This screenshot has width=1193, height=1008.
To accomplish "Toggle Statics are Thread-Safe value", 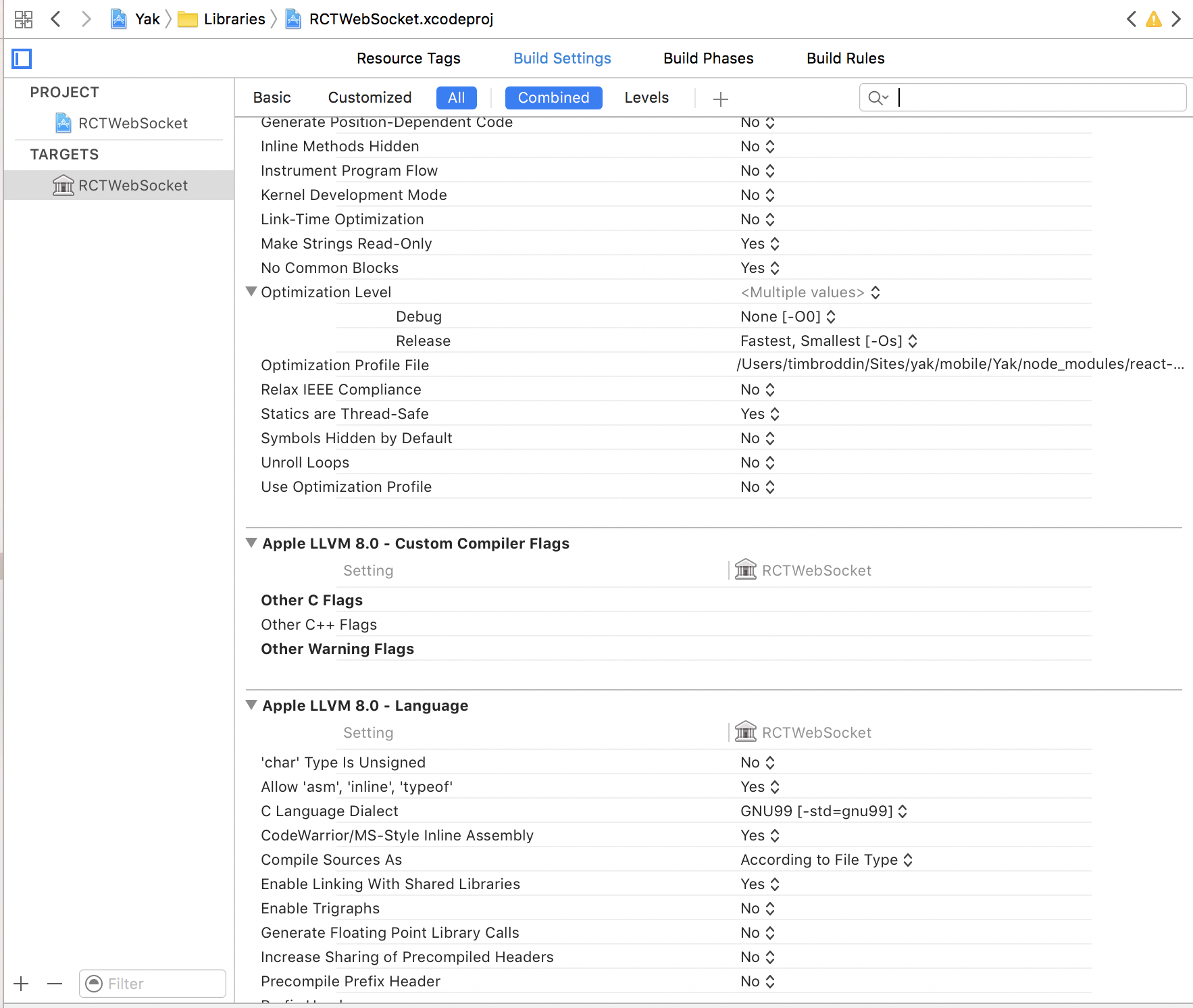I will (x=760, y=414).
